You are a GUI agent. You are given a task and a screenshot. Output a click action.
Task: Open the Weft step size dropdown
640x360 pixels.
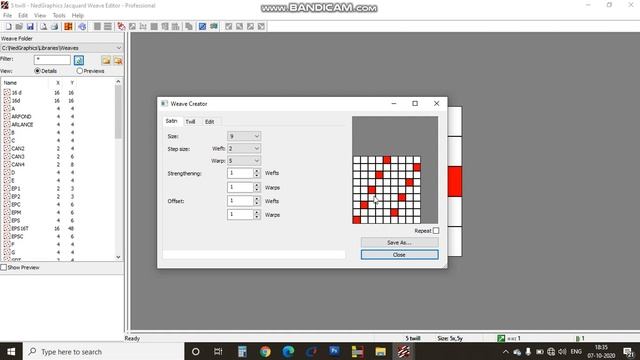coord(244,149)
